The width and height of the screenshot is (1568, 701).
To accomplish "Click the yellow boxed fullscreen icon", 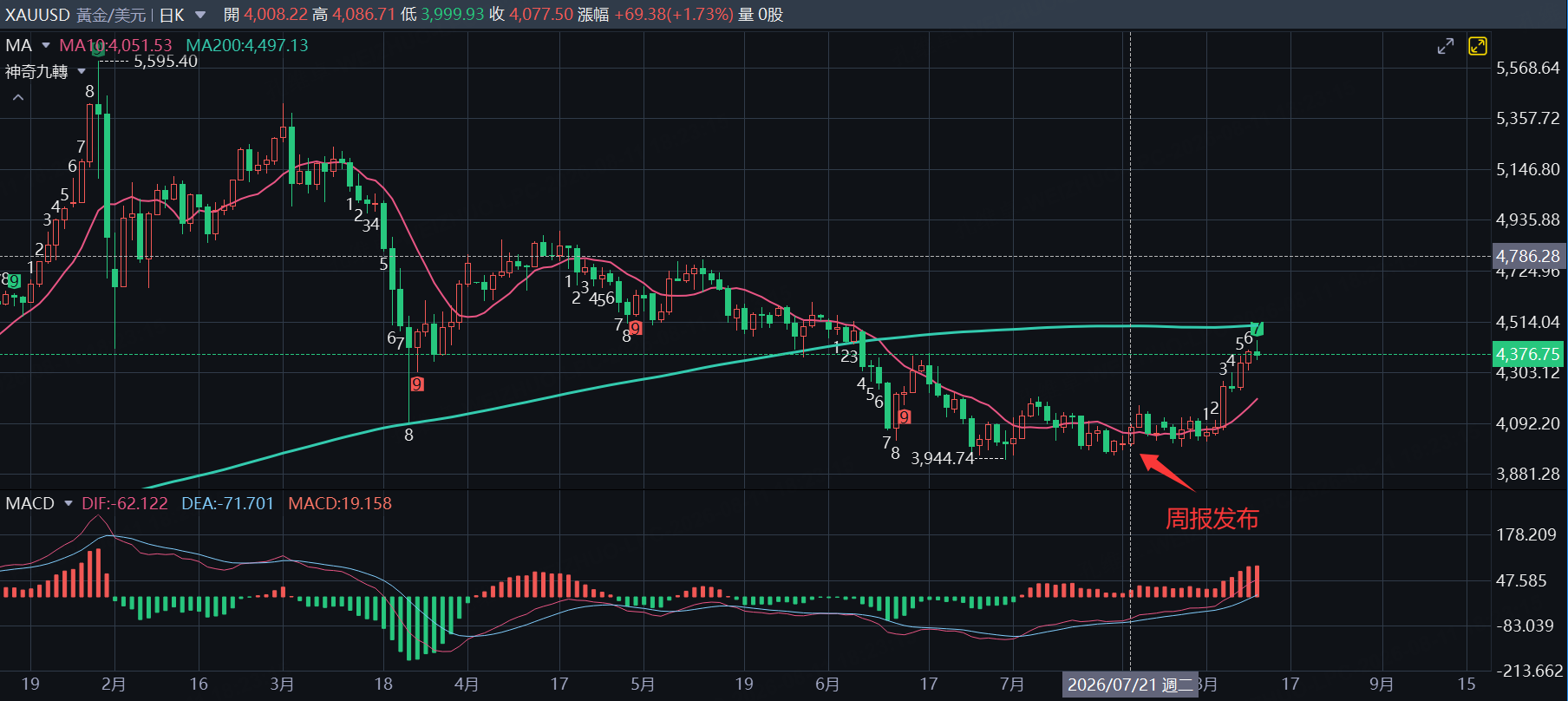I will 1478,46.
